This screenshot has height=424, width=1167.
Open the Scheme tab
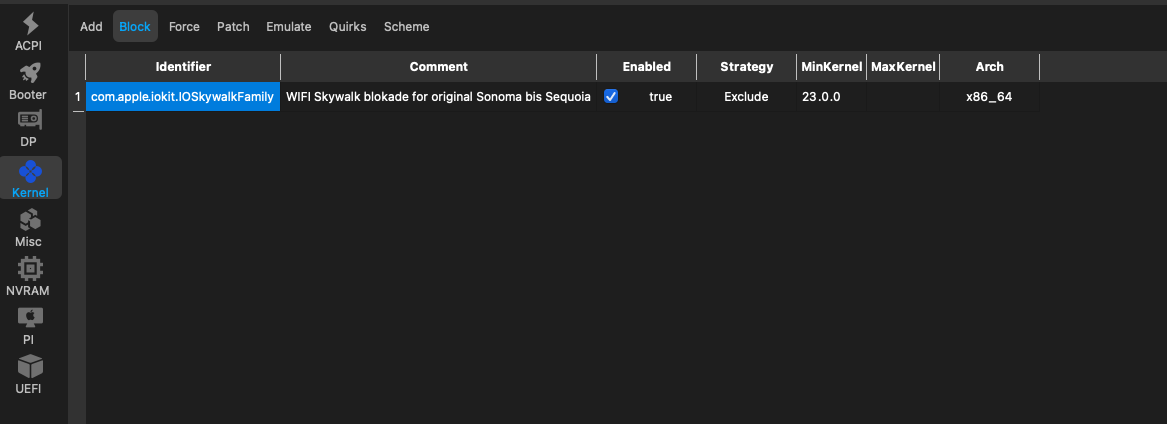click(406, 27)
